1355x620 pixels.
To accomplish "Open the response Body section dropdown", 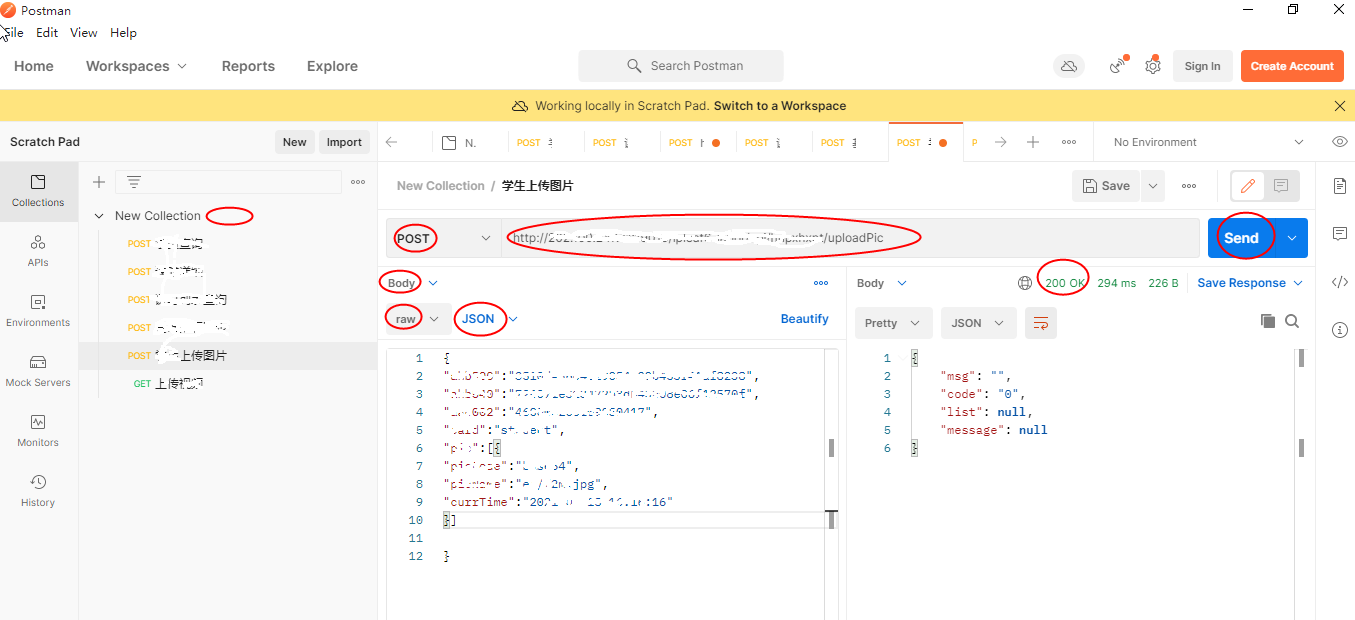I will click(x=882, y=283).
